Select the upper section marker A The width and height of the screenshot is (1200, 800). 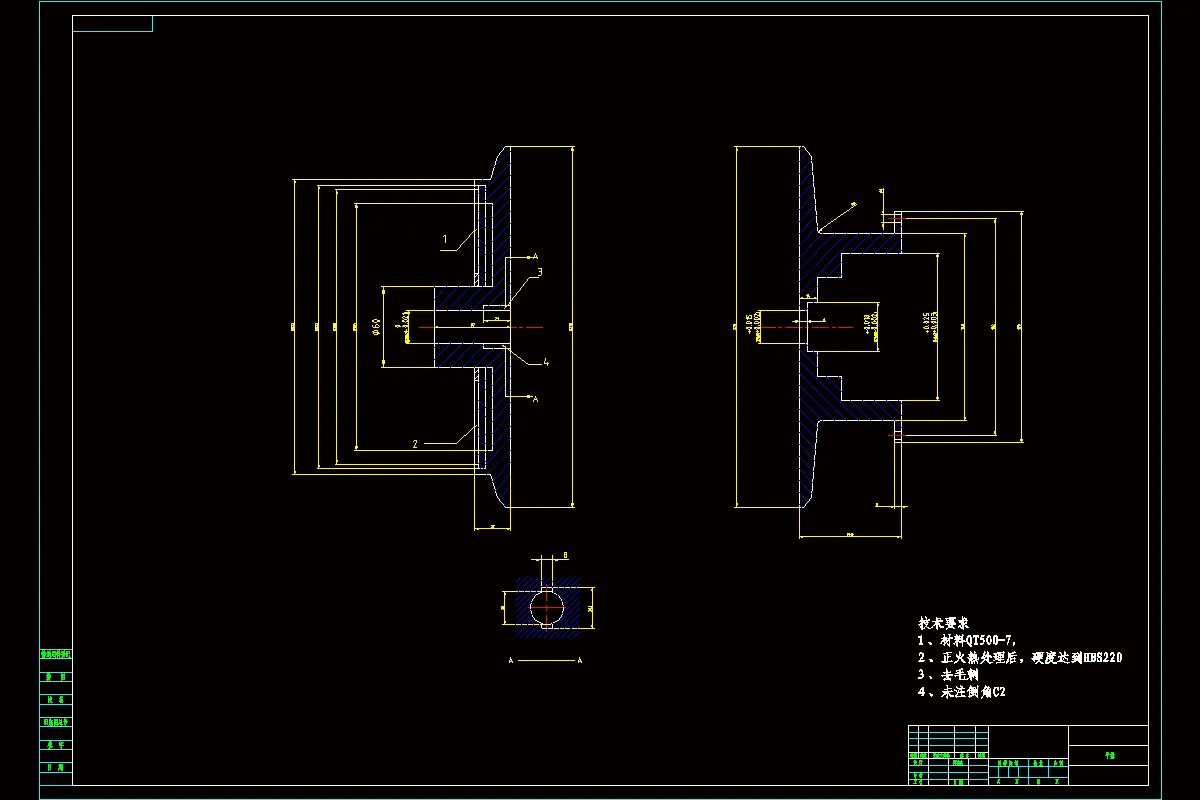pyautogui.click(x=536, y=256)
